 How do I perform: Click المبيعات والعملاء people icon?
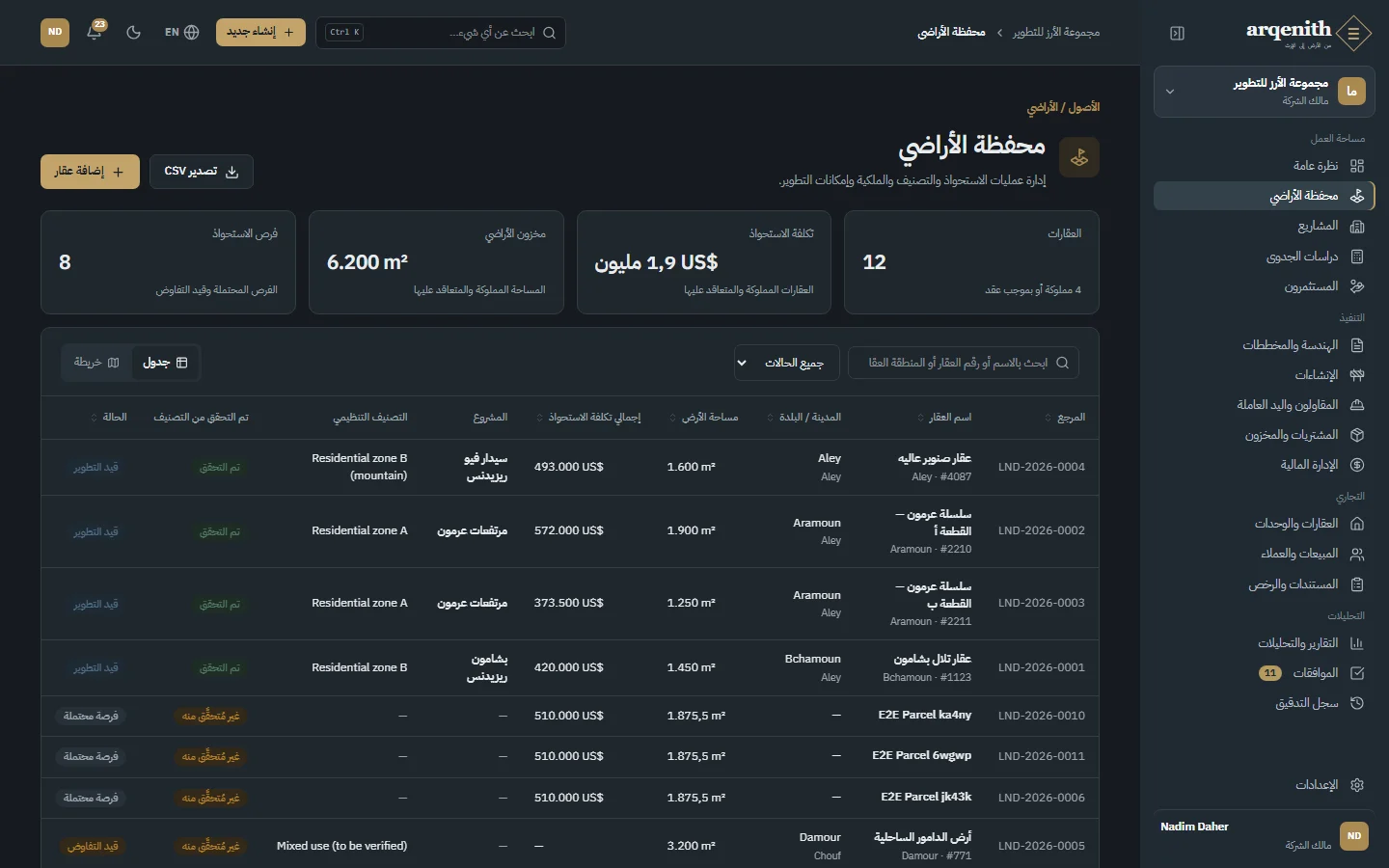point(1357,554)
